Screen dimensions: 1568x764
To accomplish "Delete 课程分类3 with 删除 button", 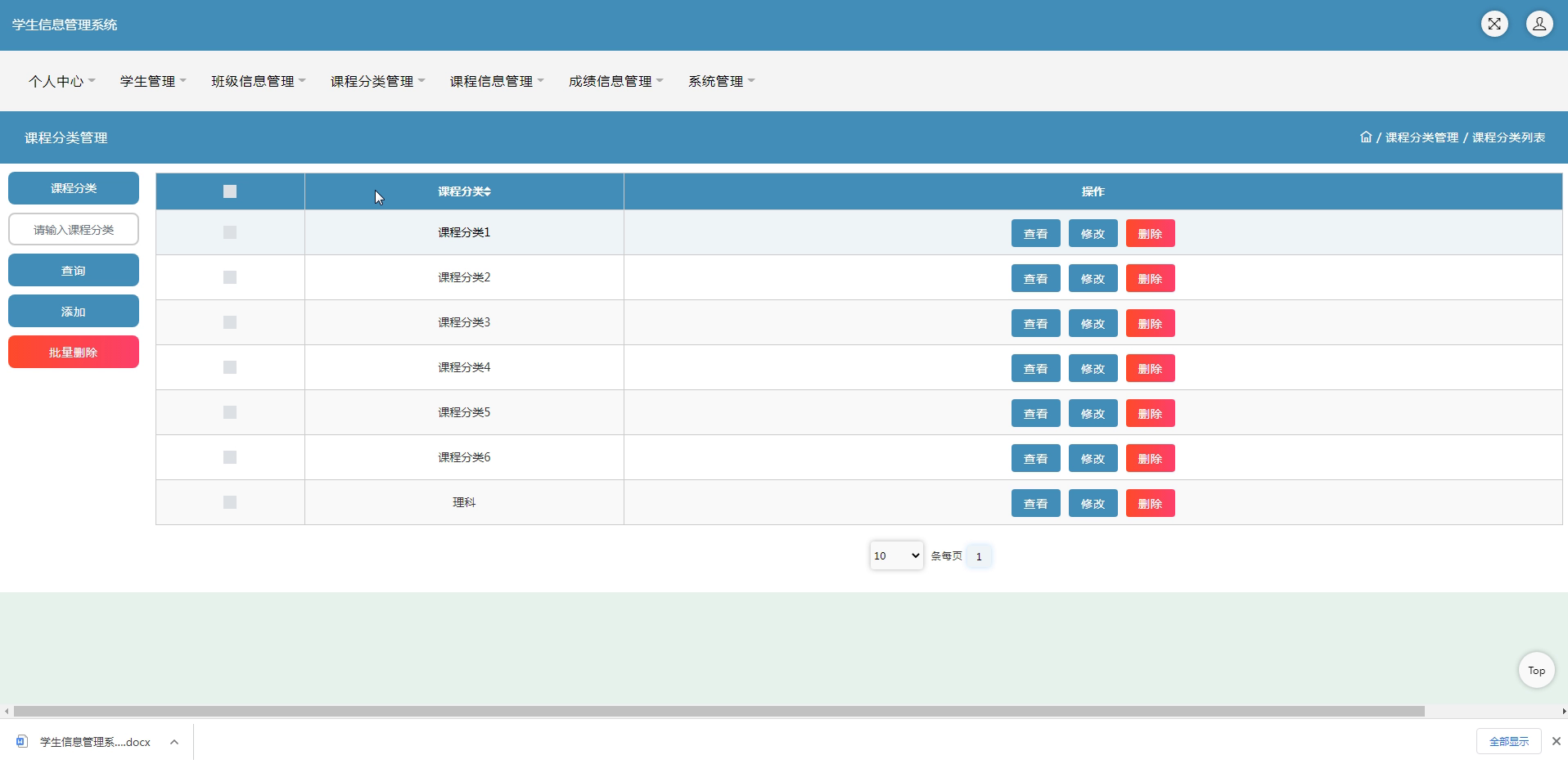I will click(1151, 323).
